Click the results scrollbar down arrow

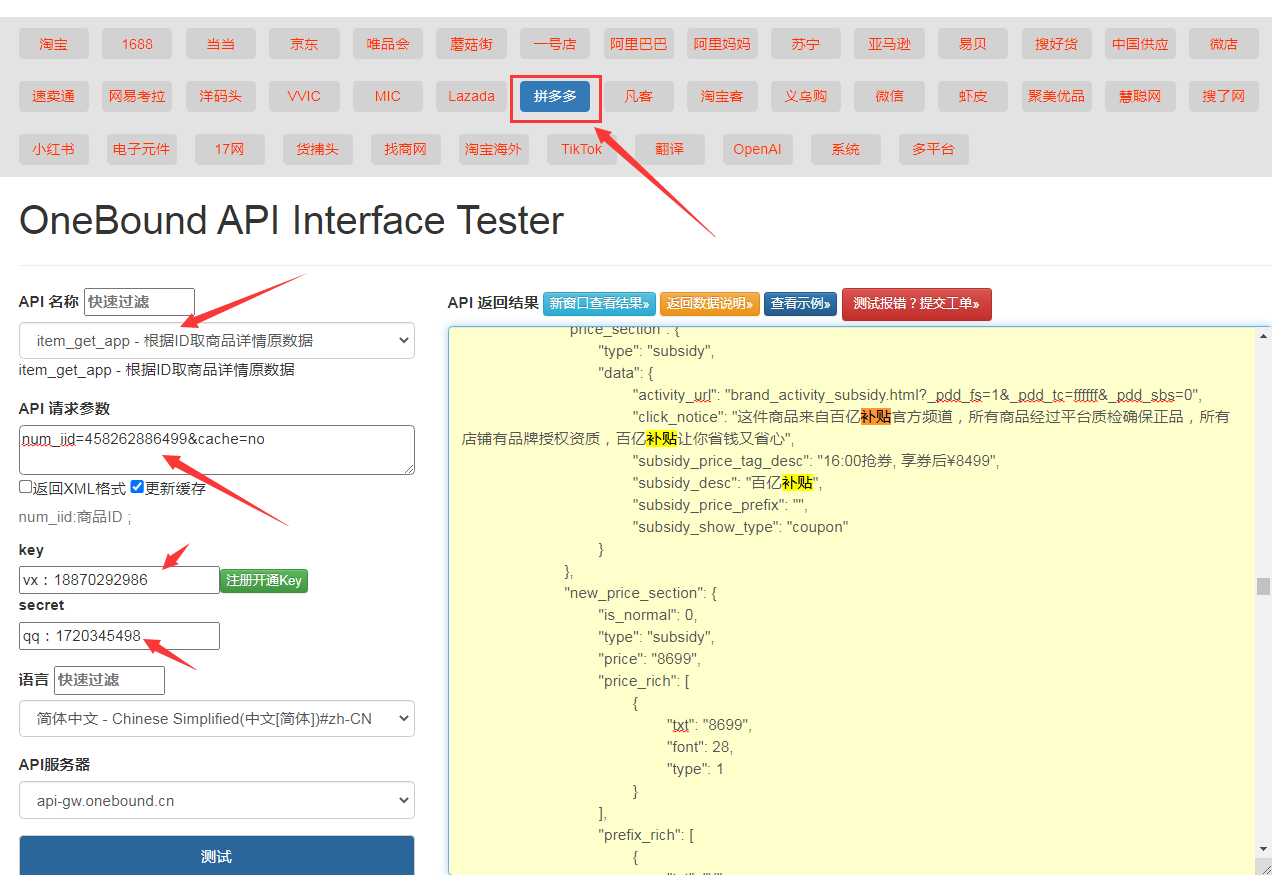pos(1264,849)
